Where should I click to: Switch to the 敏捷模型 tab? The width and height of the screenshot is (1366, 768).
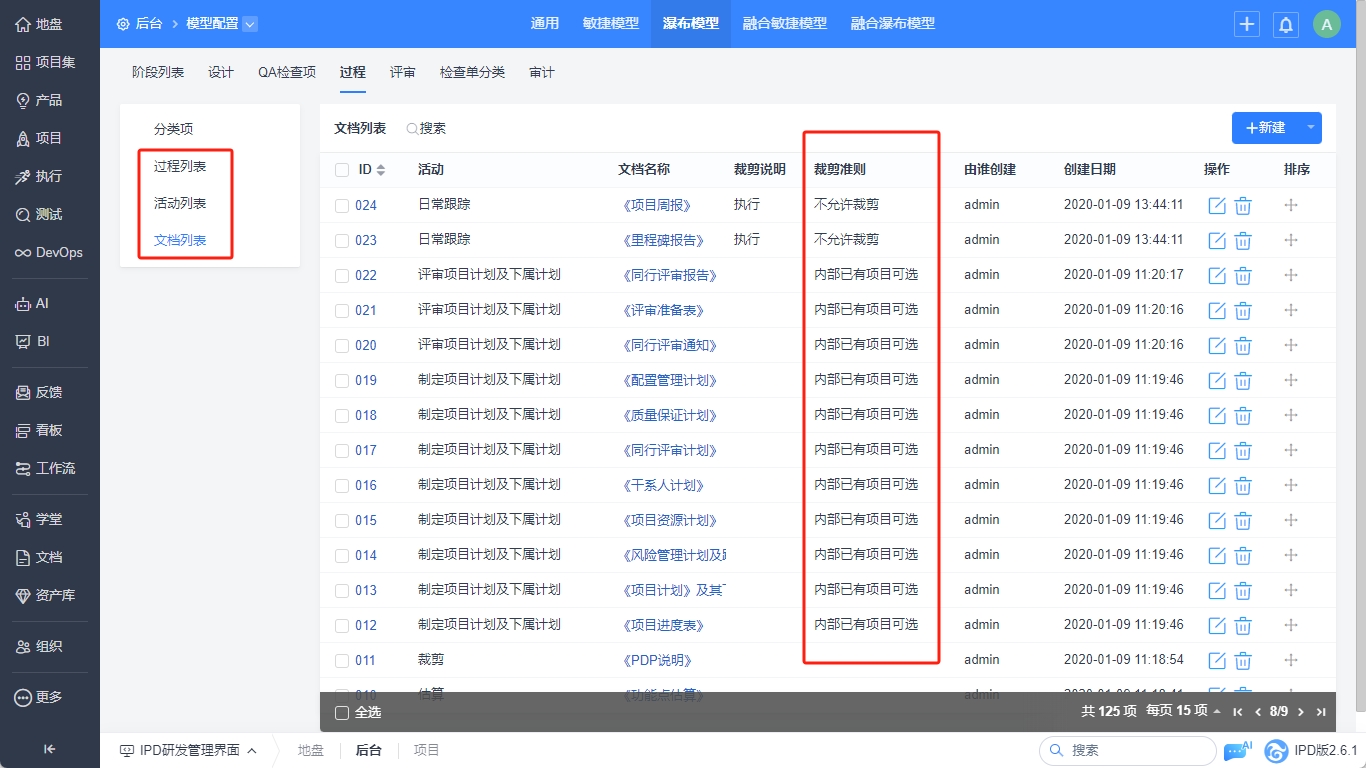click(610, 23)
